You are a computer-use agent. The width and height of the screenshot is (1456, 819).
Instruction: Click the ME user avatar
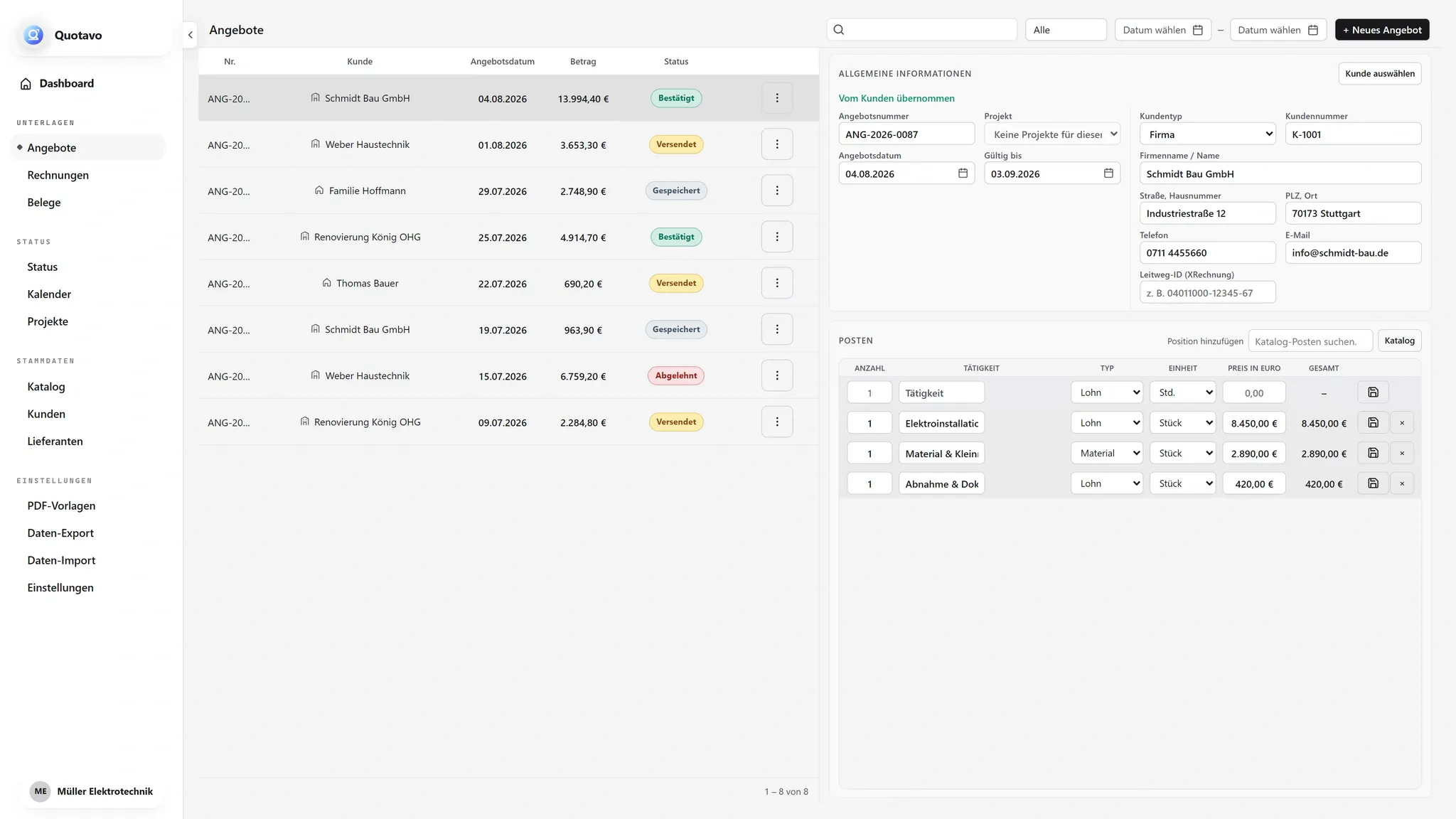click(41, 791)
